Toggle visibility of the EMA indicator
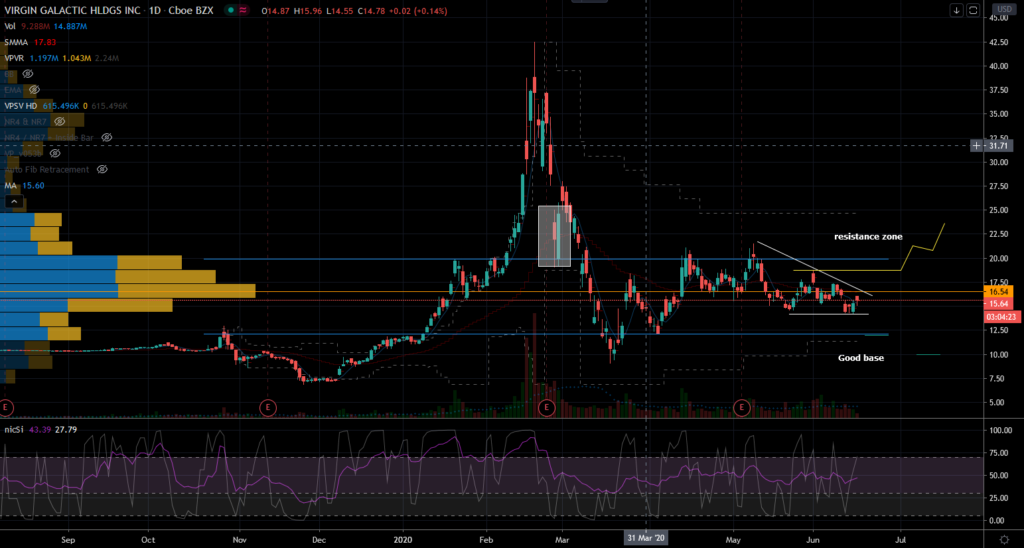The width and height of the screenshot is (1024, 548). [34, 89]
